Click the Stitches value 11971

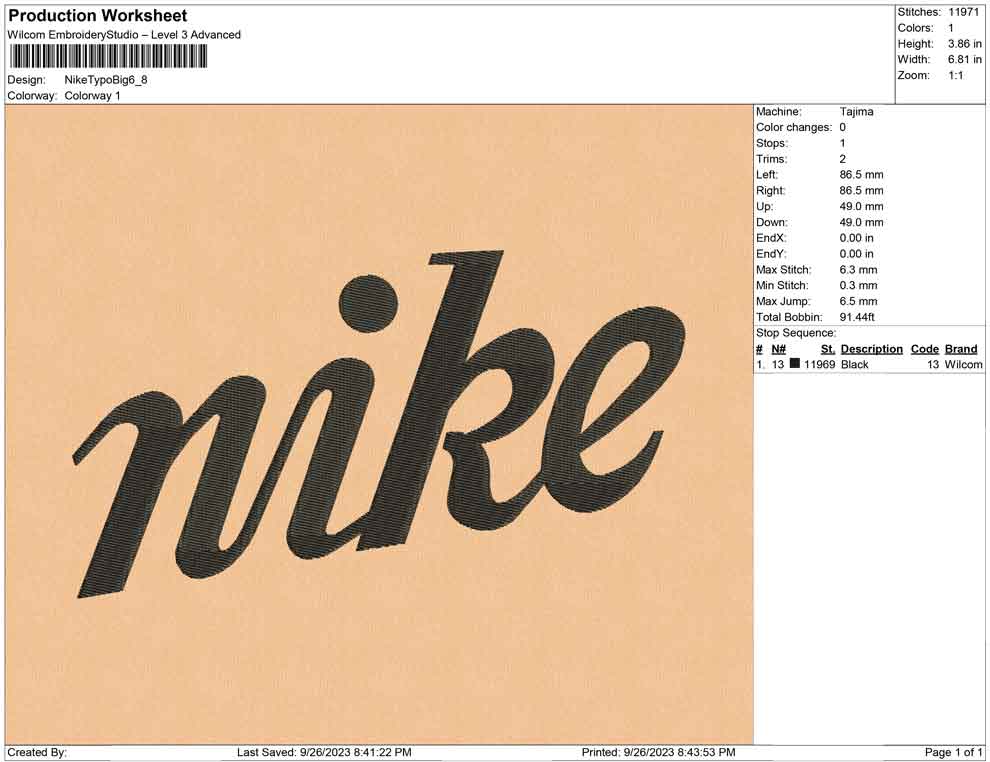[963, 12]
